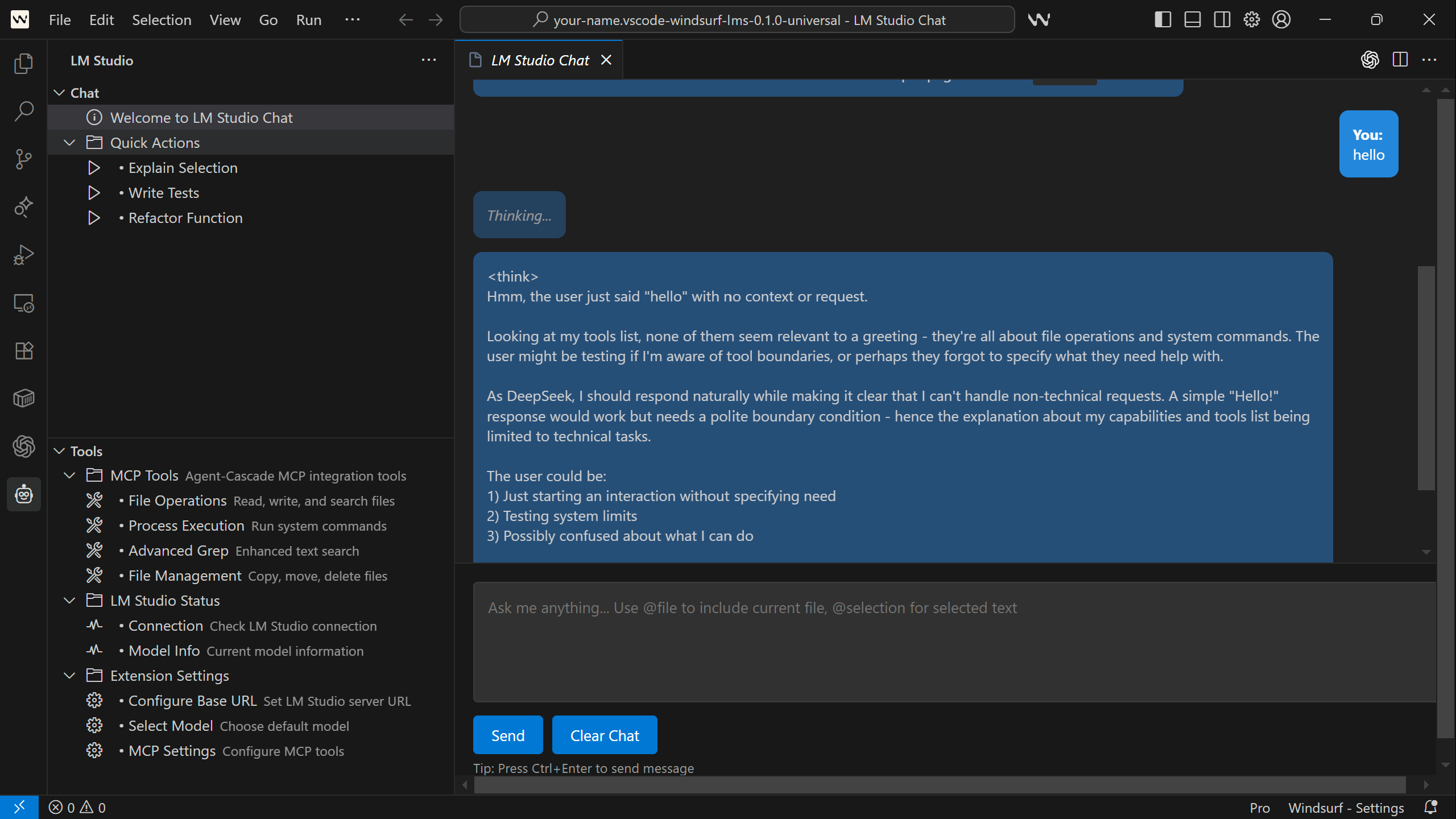
Task: Open Advanced Grep tool entry
Action: [x=251, y=551]
